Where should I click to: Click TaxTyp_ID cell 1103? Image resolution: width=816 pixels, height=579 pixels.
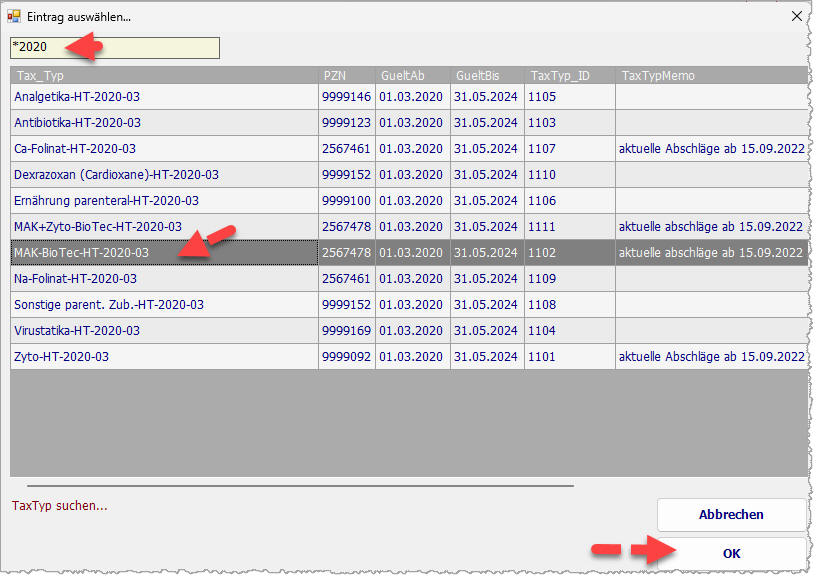570,123
